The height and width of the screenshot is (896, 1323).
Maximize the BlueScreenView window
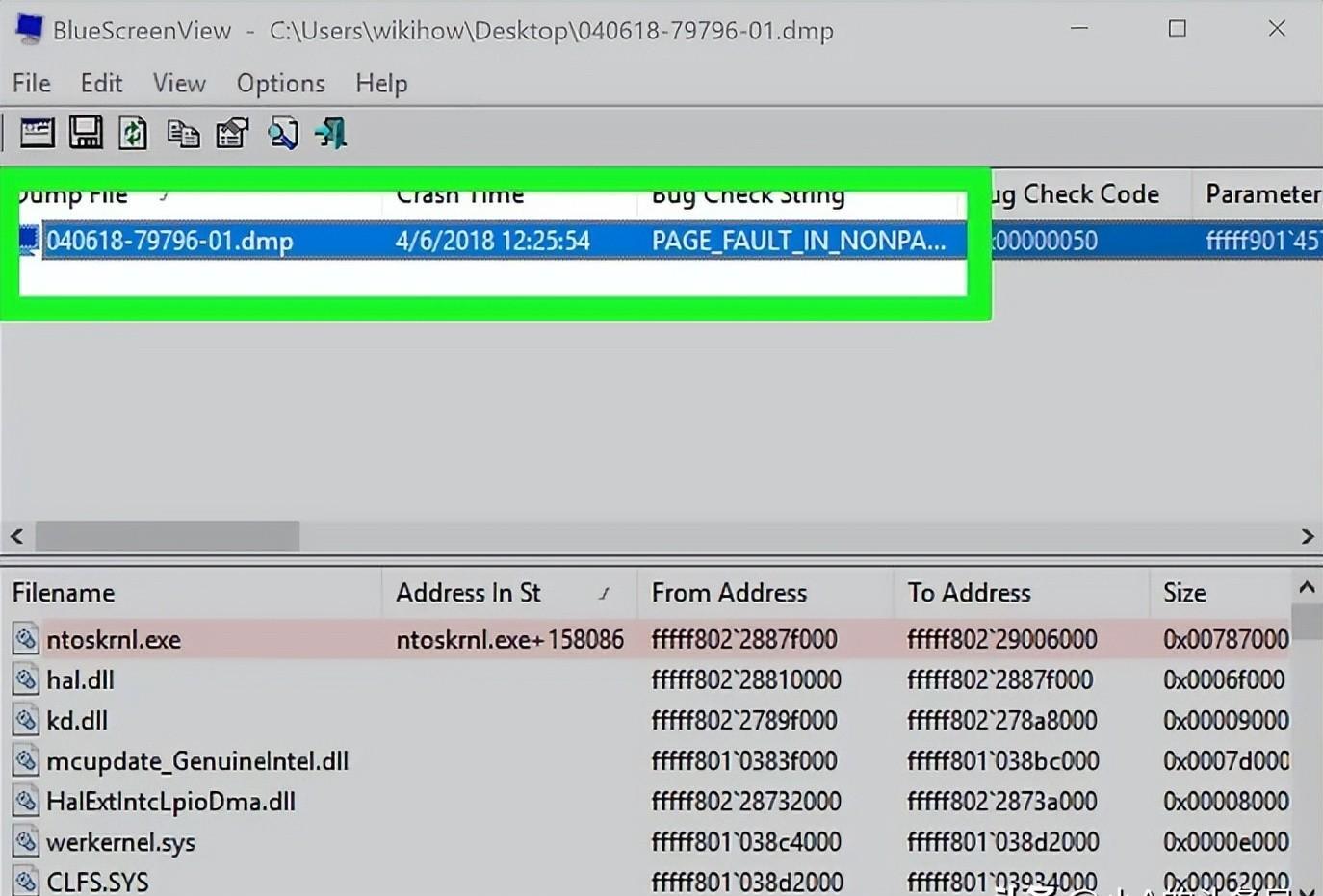(x=1177, y=29)
